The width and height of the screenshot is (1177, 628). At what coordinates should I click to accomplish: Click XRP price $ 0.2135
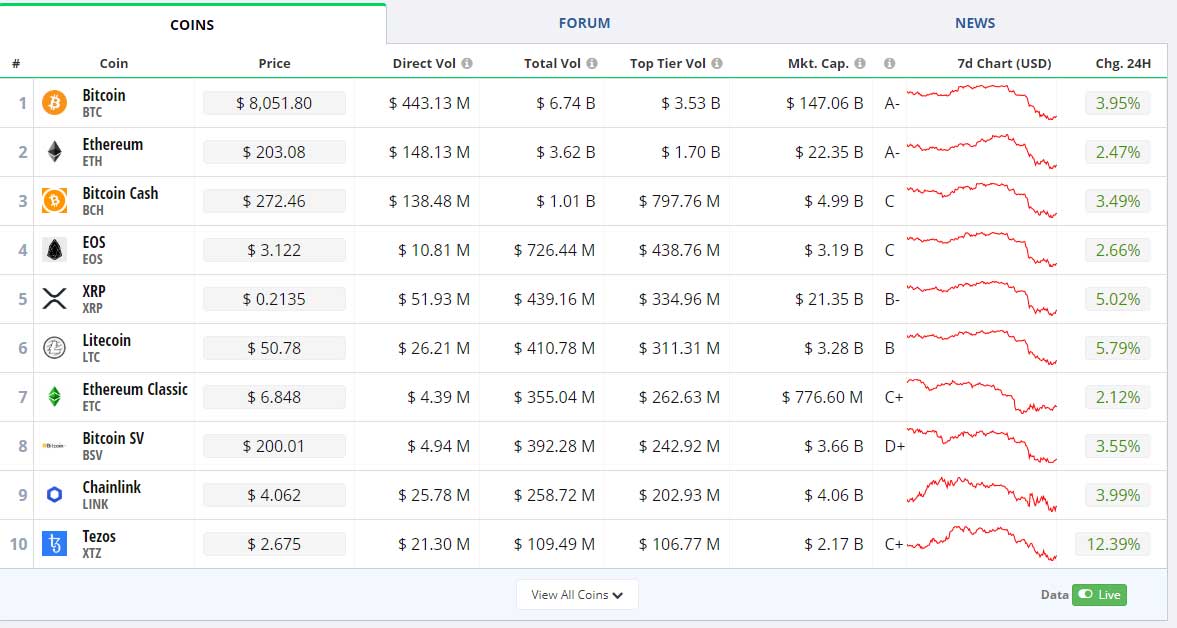pos(274,299)
